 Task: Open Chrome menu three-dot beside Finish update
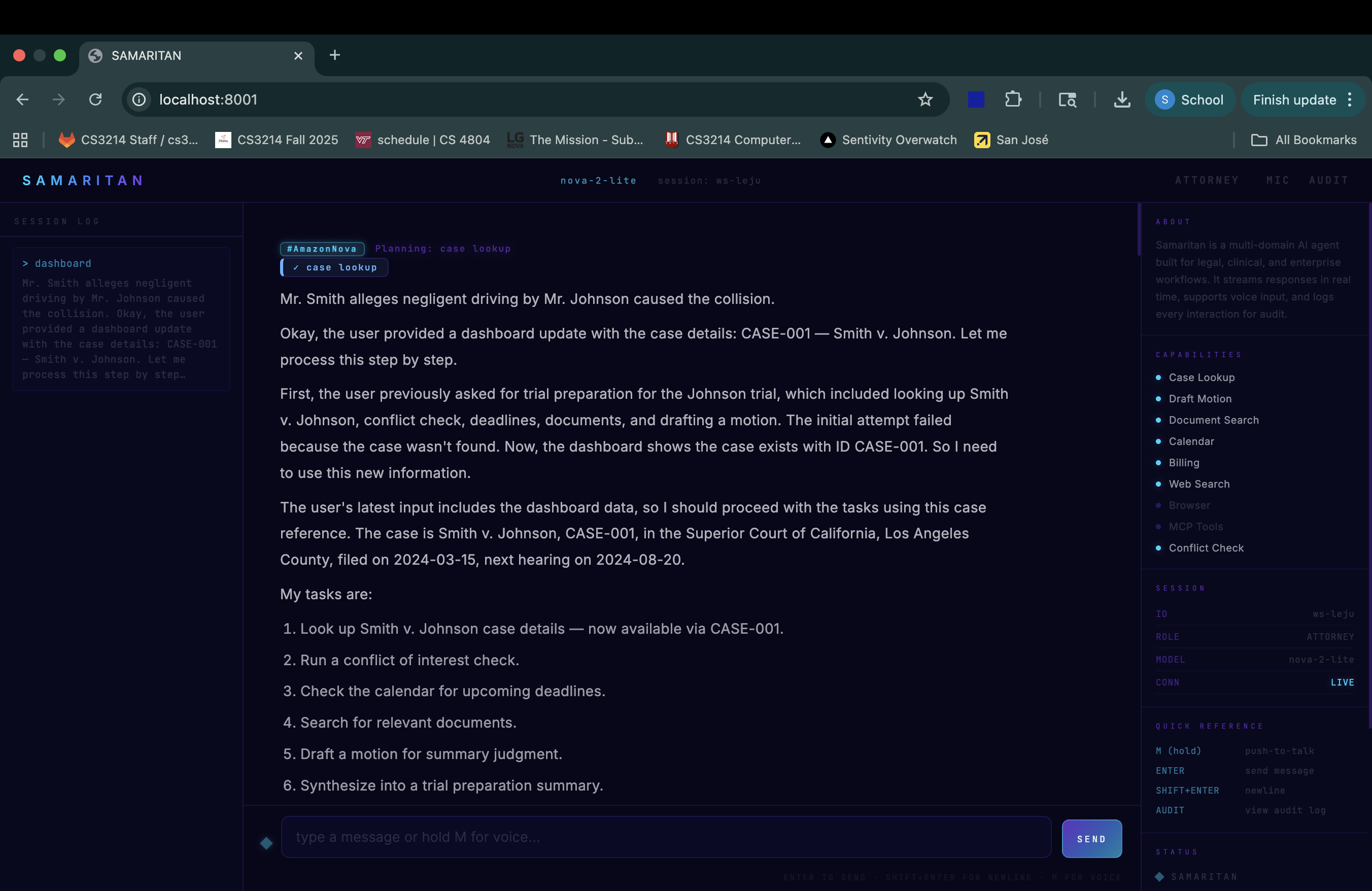pos(1350,99)
